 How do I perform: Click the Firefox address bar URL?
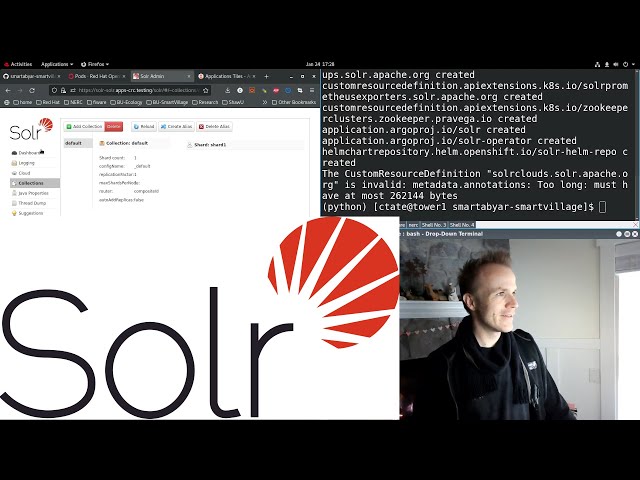pos(138,90)
